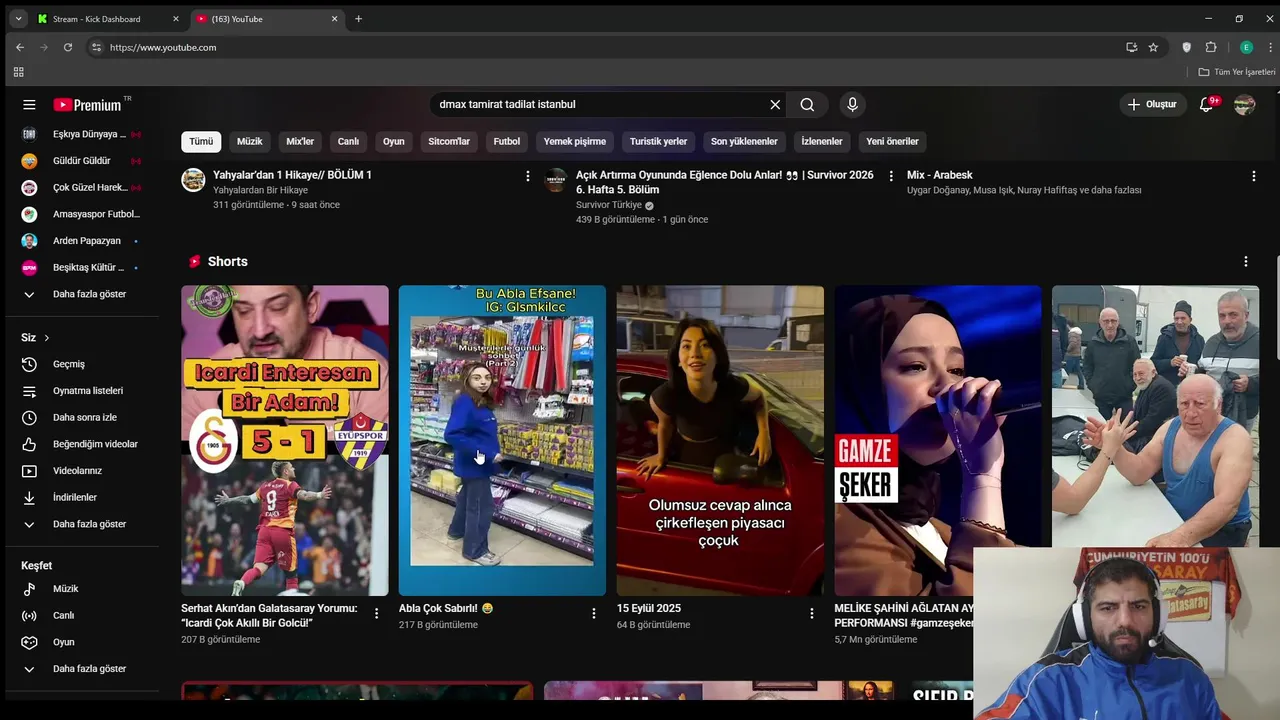Go back with the browser back arrow
This screenshot has height=720, width=1280.
[x=20, y=47]
